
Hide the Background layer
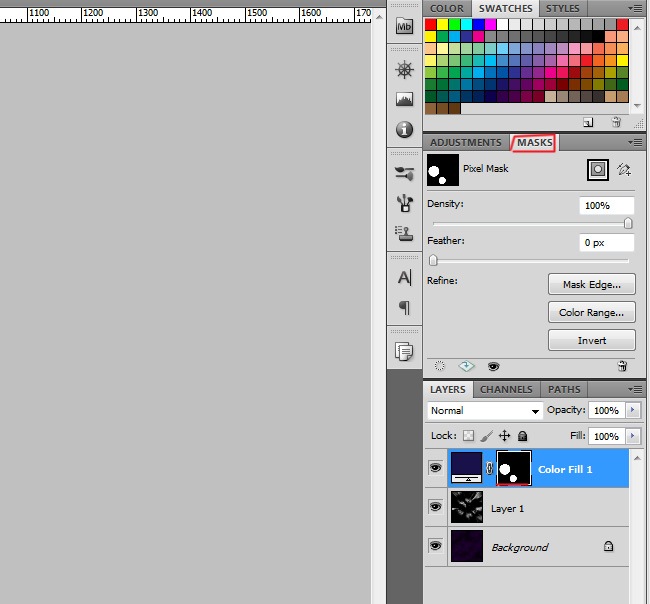point(435,546)
